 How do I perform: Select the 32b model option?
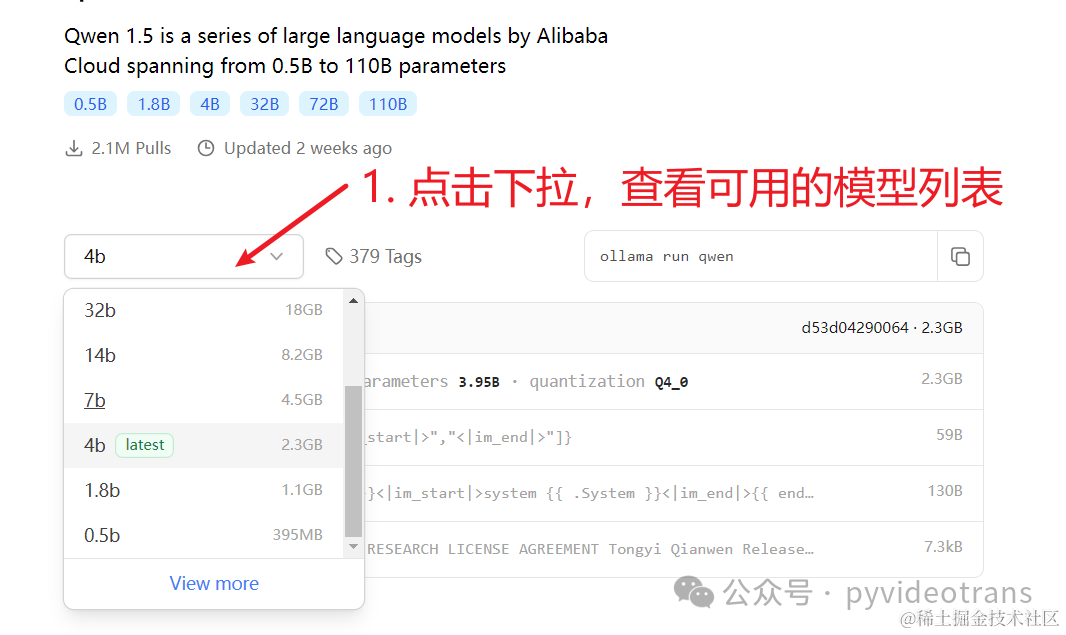coord(203,310)
